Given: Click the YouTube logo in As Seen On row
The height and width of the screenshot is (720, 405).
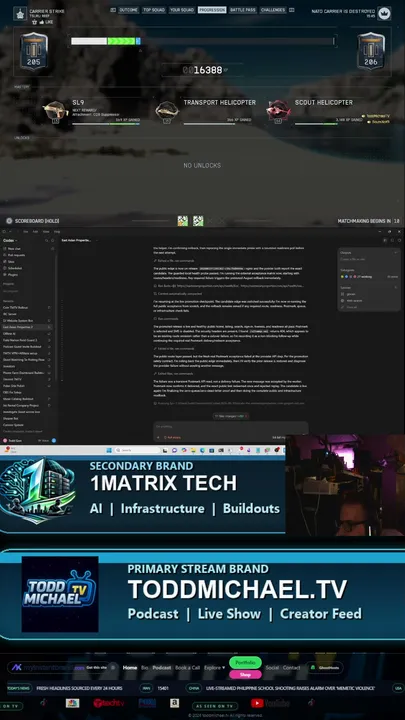Looking at the screenshot, I should (270, 703).
